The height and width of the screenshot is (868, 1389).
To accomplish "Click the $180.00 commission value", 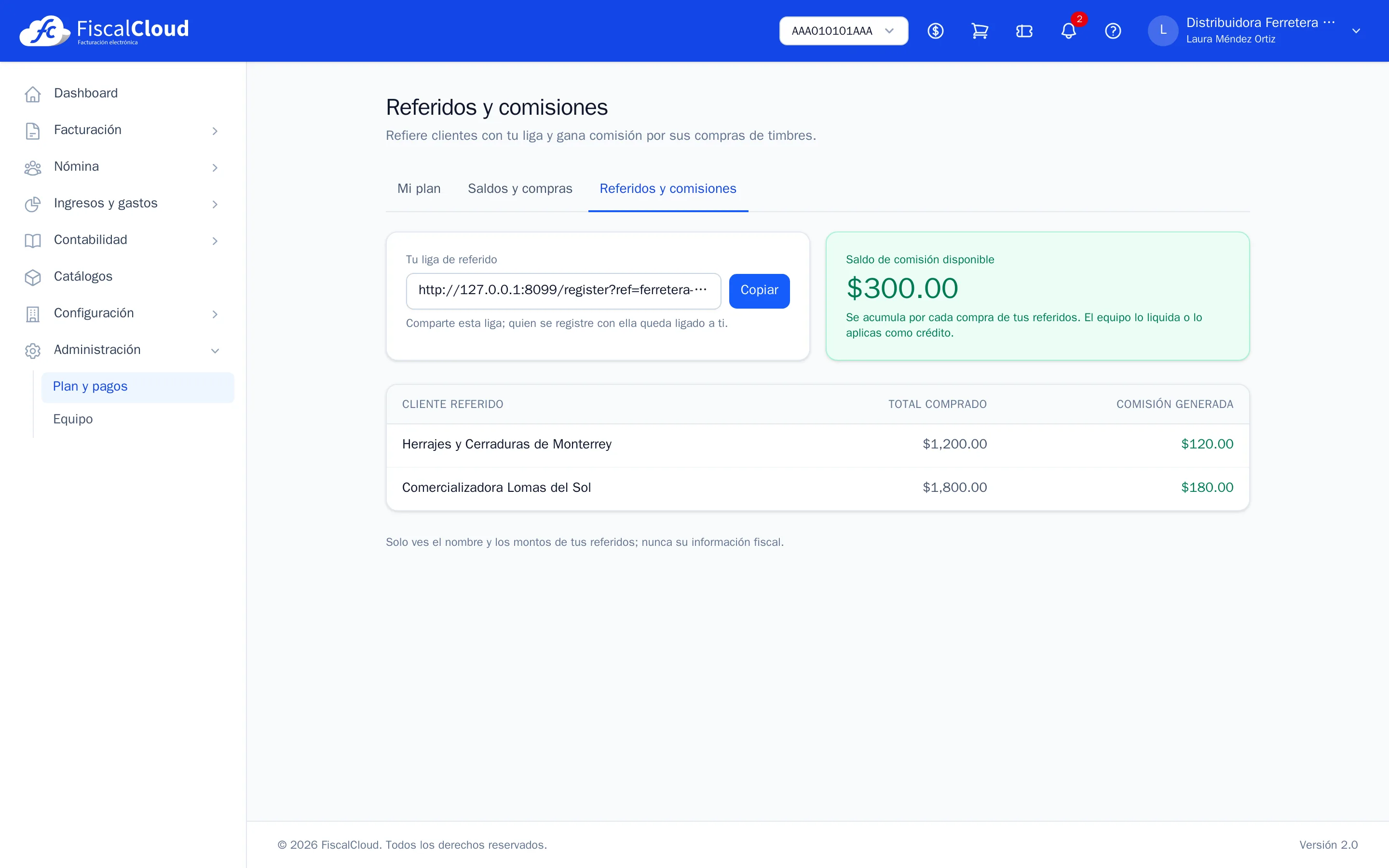I will point(1207,488).
